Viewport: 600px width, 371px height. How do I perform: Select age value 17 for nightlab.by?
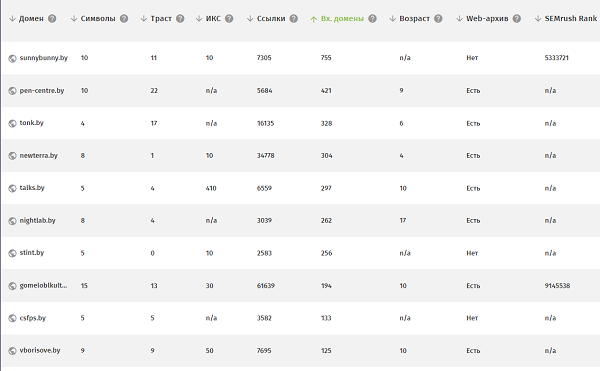403,221
